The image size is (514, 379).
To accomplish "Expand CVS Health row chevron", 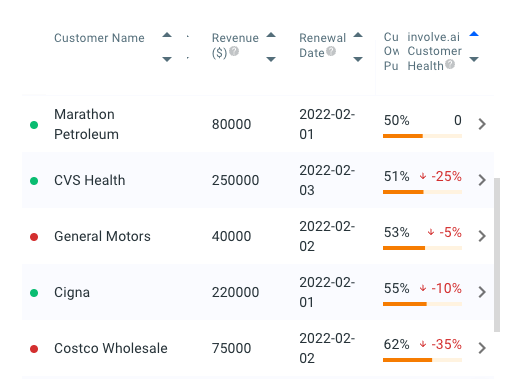I will (x=482, y=180).
